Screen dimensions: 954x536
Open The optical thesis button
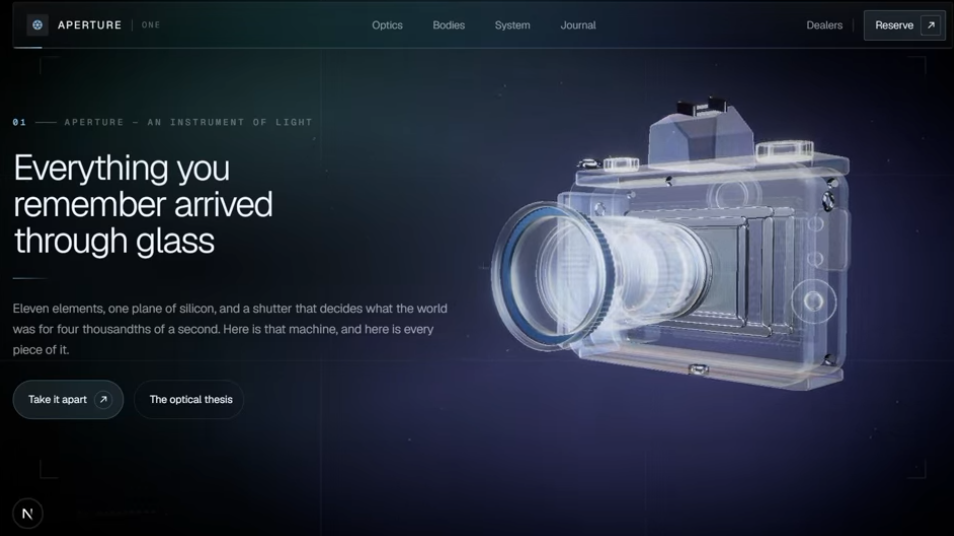click(x=189, y=400)
